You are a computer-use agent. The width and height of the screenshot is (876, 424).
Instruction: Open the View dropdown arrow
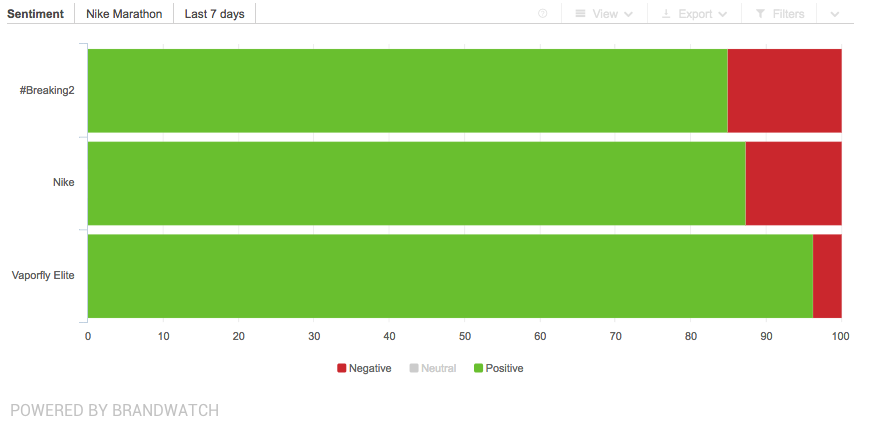(628, 14)
